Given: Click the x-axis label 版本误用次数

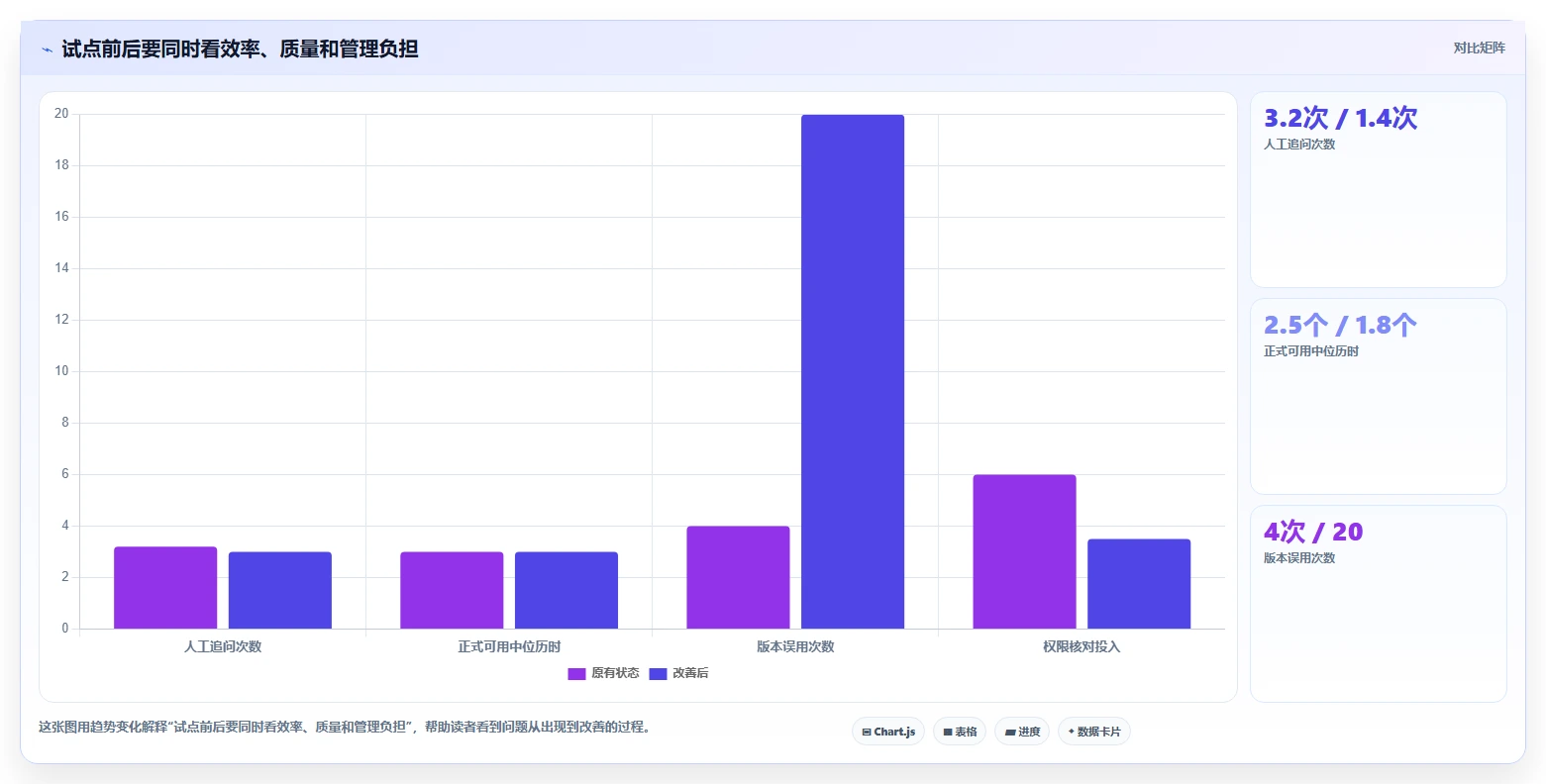Looking at the screenshot, I should tap(795, 646).
